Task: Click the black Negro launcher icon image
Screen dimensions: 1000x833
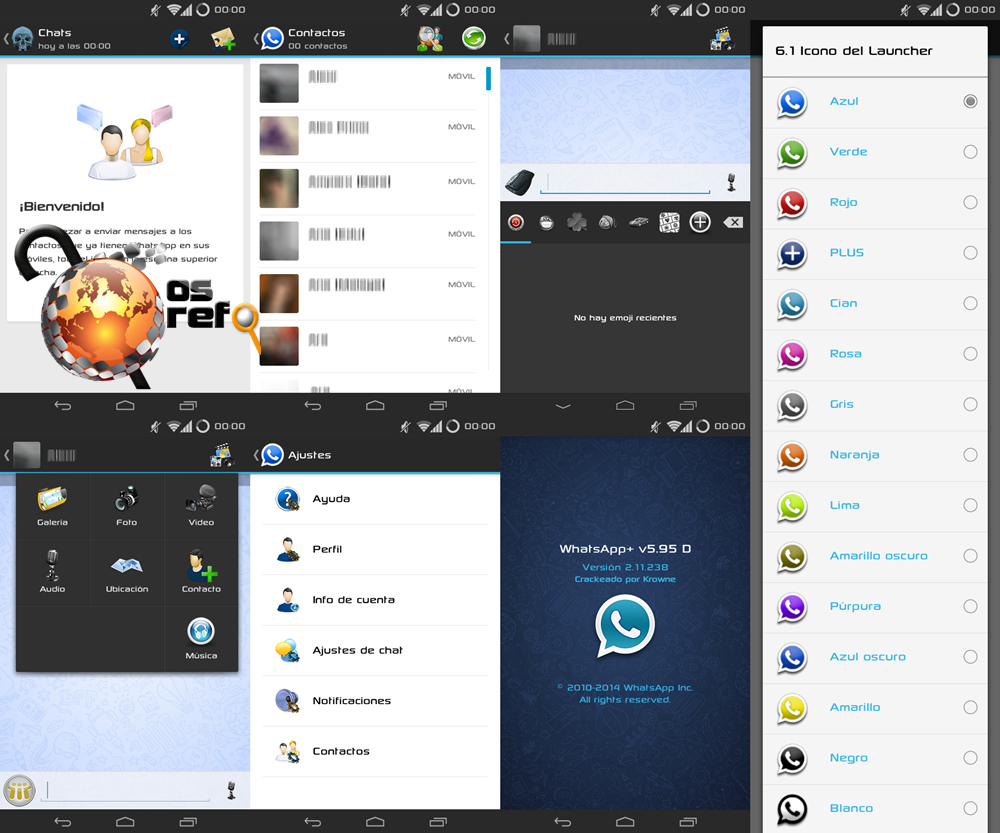Action: point(792,758)
